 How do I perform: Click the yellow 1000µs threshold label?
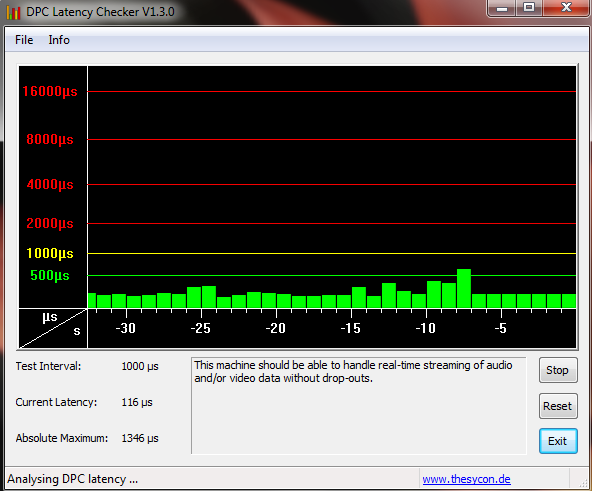pyautogui.click(x=50, y=253)
